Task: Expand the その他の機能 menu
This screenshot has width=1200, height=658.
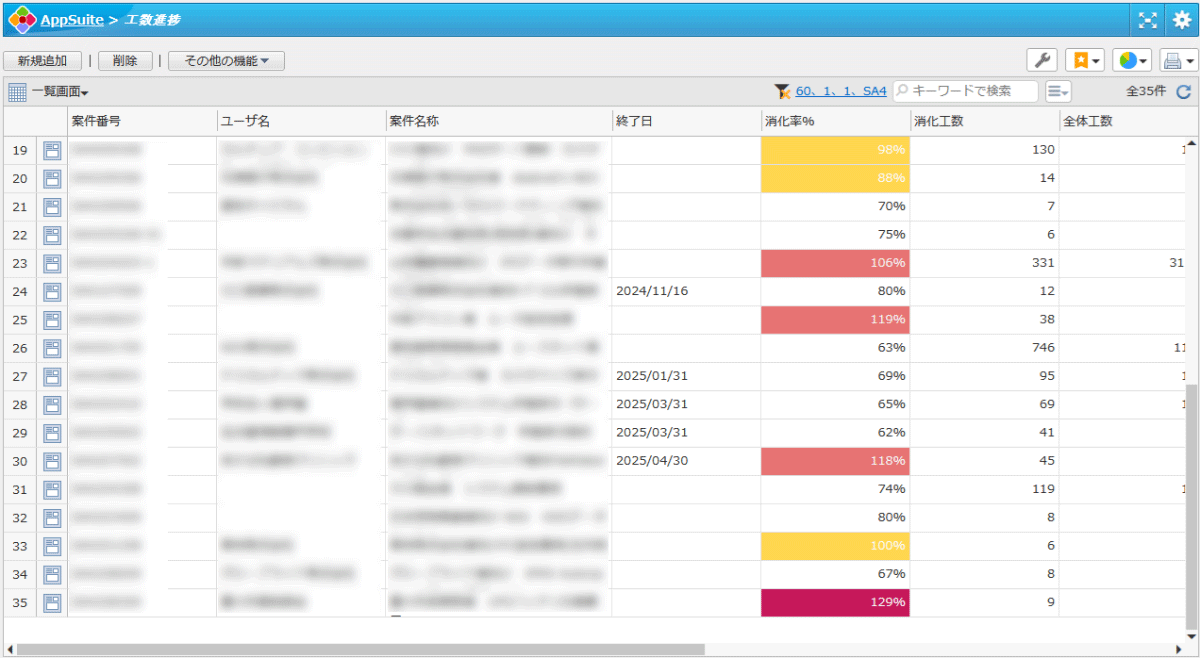Action: click(x=226, y=61)
